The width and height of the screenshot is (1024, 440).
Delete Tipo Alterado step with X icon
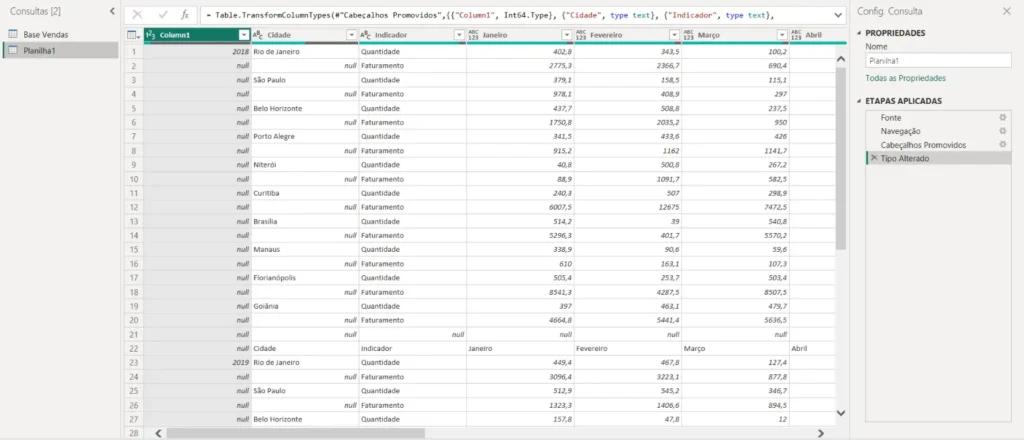[873, 159]
